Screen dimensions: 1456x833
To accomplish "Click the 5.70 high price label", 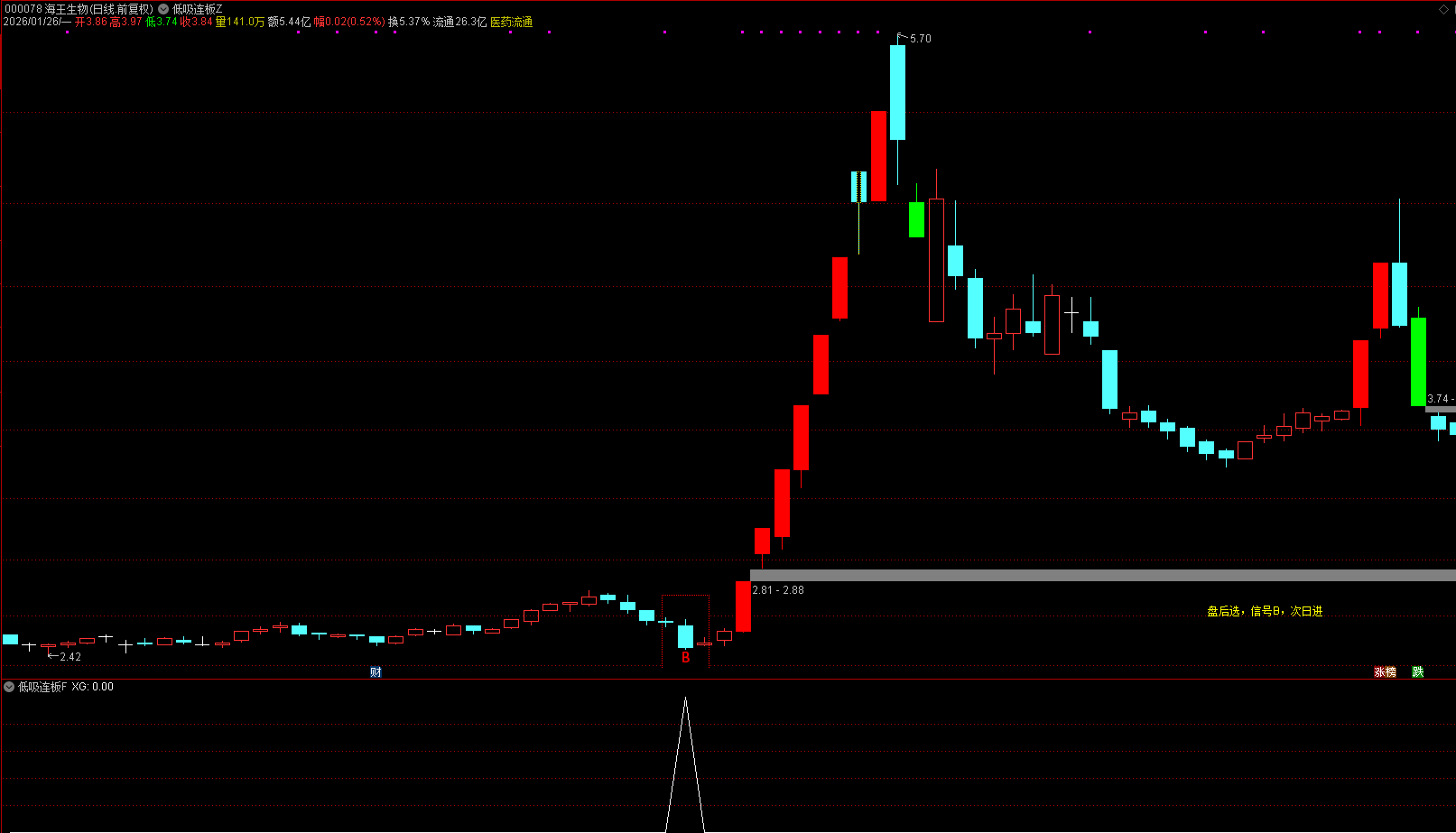I will coord(921,39).
